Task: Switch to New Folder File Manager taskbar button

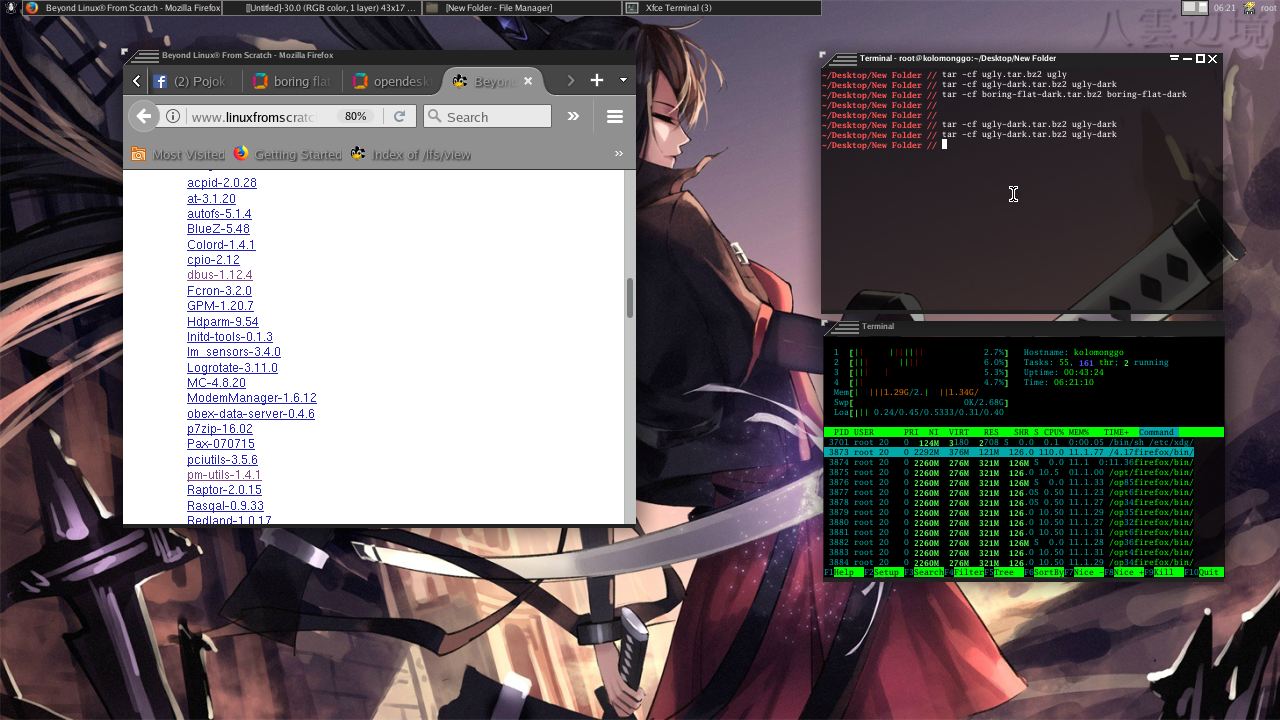Action: coord(522,8)
